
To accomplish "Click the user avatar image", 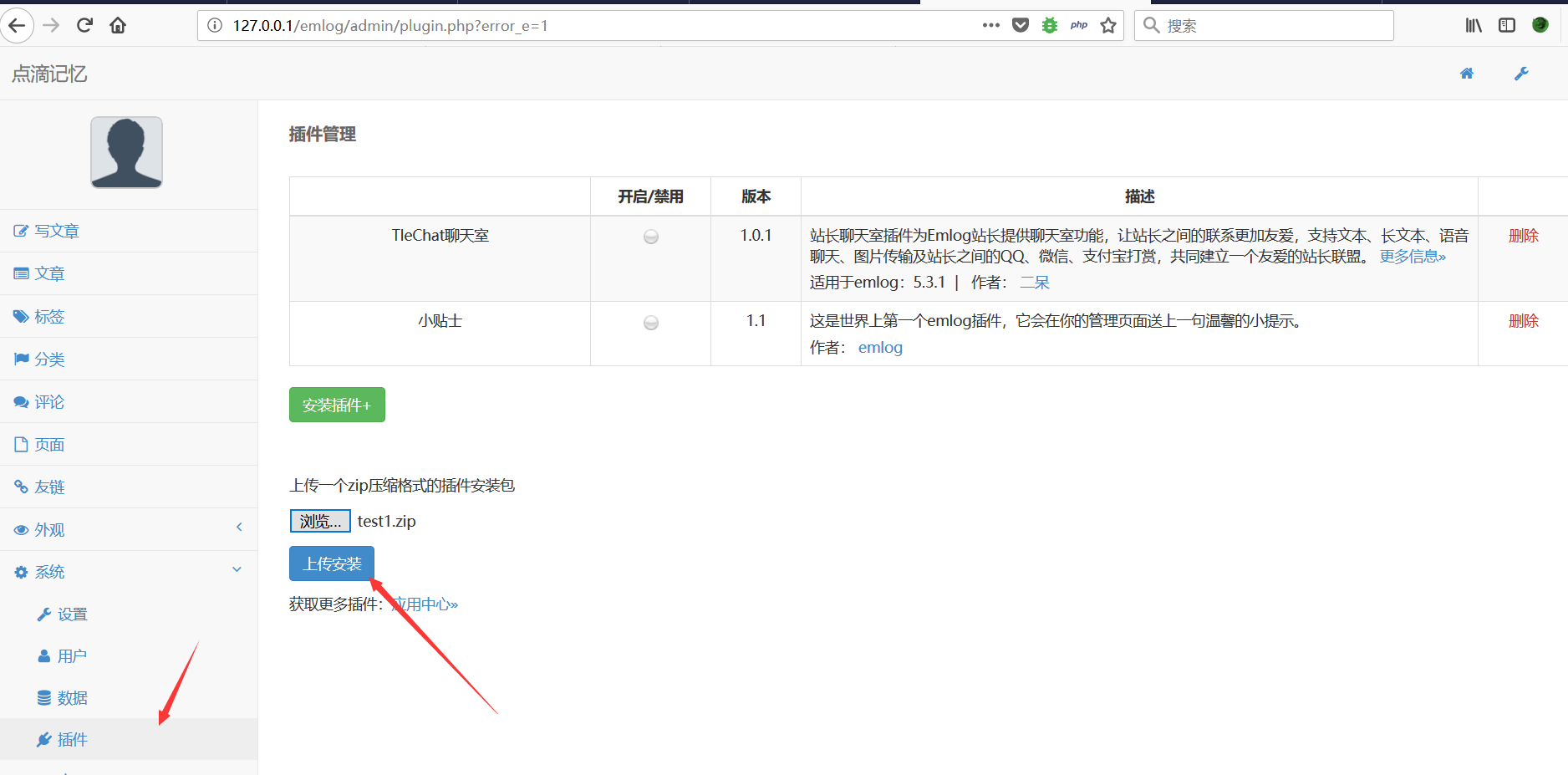I will (x=126, y=152).
